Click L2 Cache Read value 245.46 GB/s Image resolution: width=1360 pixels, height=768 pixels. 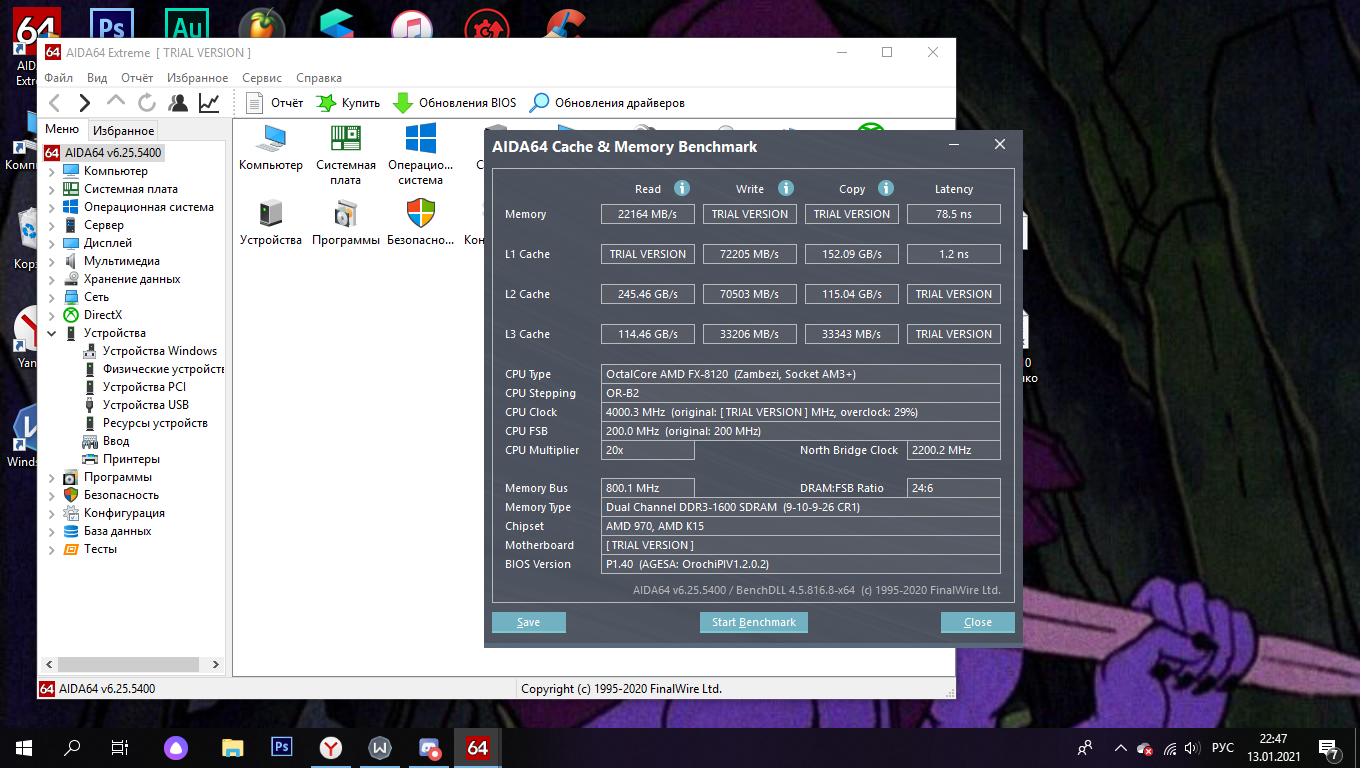(648, 294)
